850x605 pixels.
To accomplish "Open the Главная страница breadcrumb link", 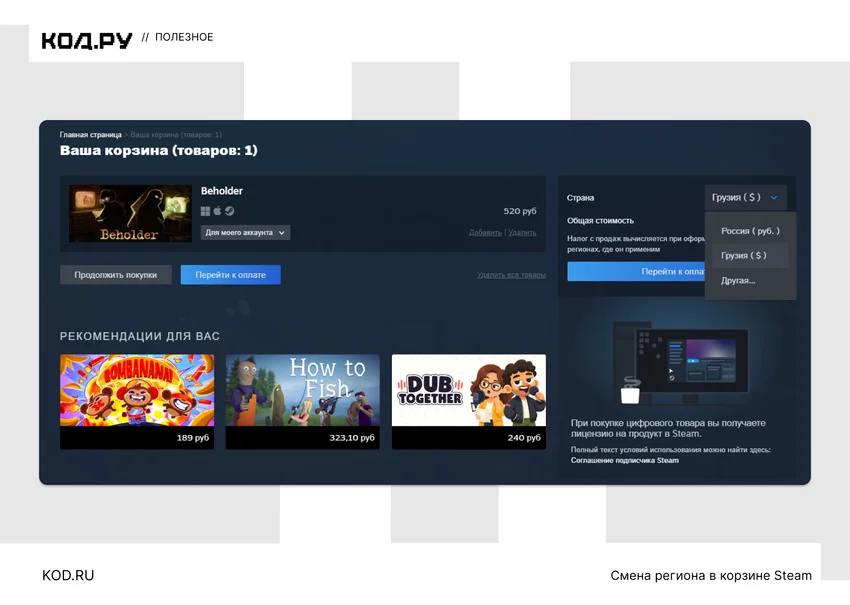I will pyautogui.click(x=91, y=134).
